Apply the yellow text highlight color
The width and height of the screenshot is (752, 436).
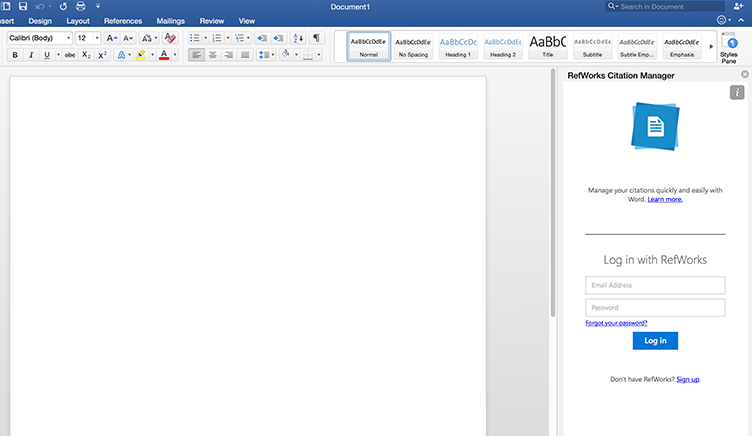(141, 55)
